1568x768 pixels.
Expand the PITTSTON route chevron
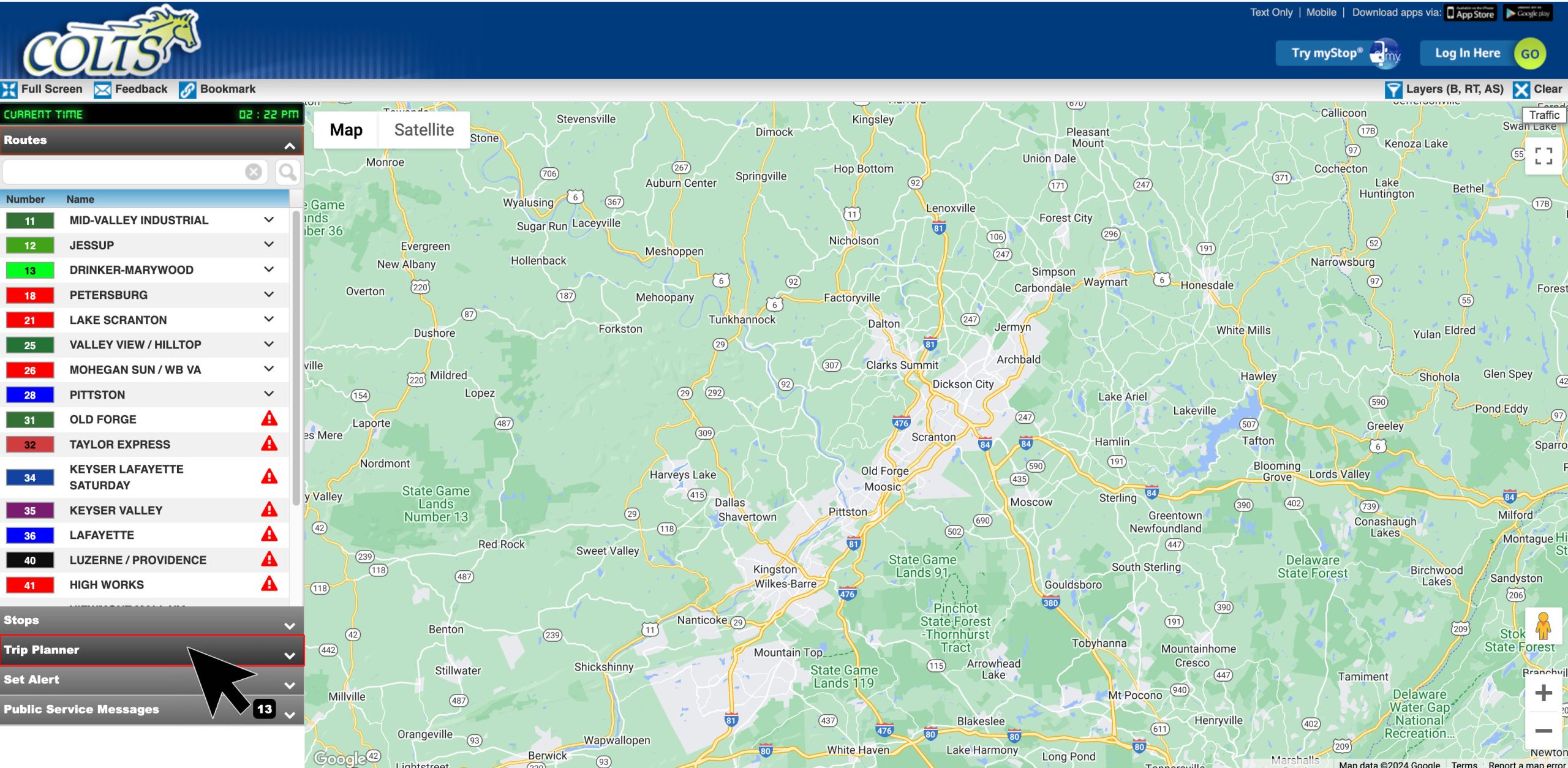[x=268, y=394]
